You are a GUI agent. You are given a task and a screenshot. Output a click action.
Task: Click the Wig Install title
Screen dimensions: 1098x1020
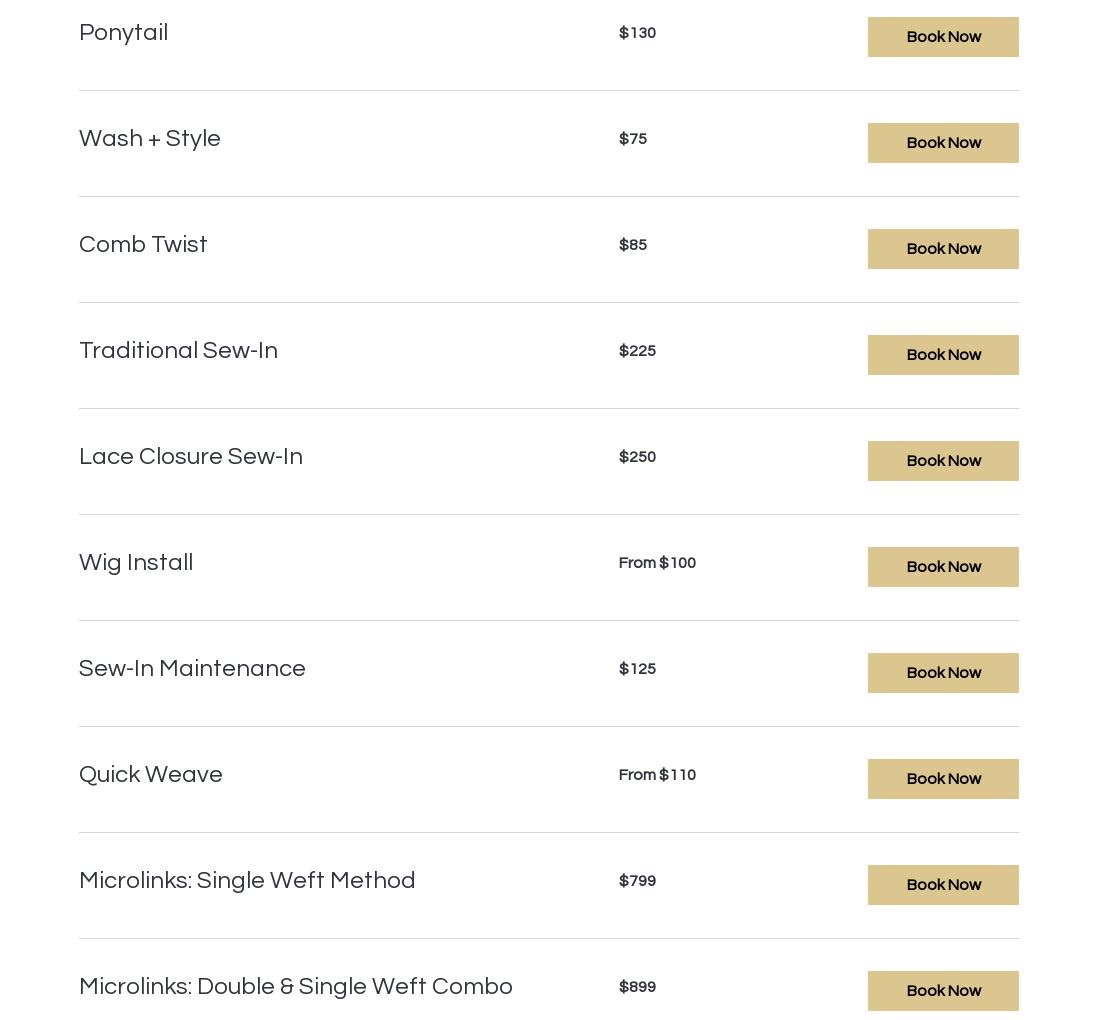(136, 563)
